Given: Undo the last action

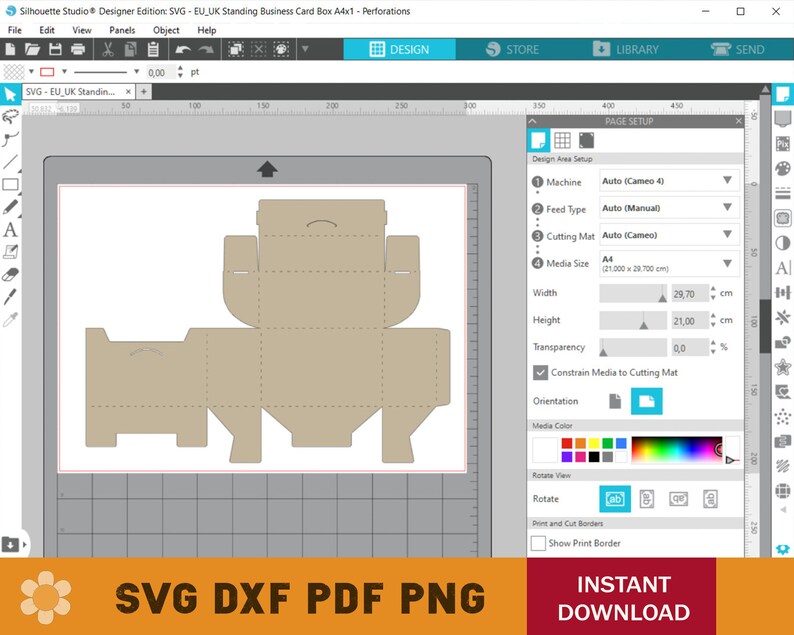Looking at the screenshot, I should point(182,49).
